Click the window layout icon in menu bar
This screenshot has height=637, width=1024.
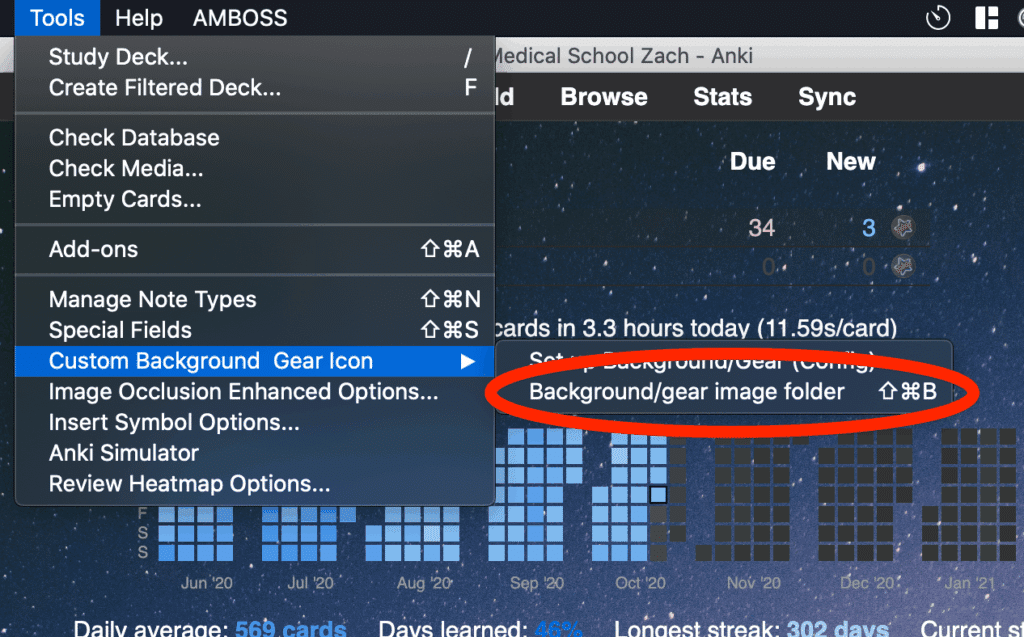click(x=987, y=18)
